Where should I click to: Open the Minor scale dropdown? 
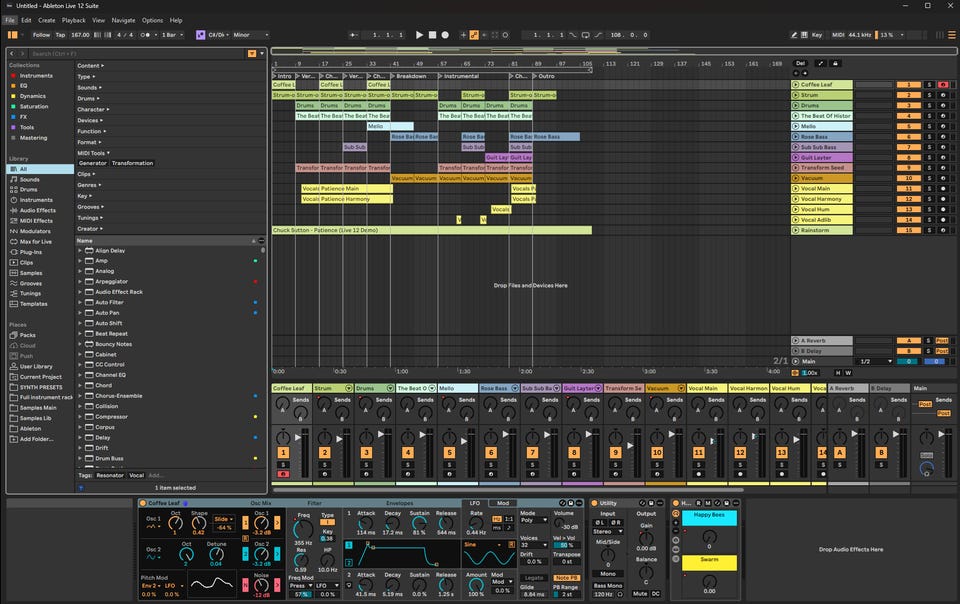[250, 35]
